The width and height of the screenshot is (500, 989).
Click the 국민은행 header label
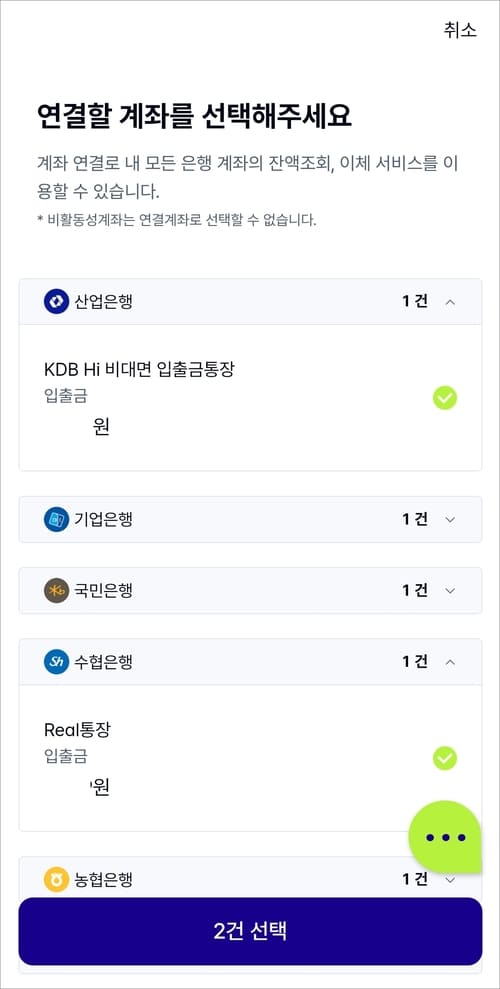[x=103, y=590]
